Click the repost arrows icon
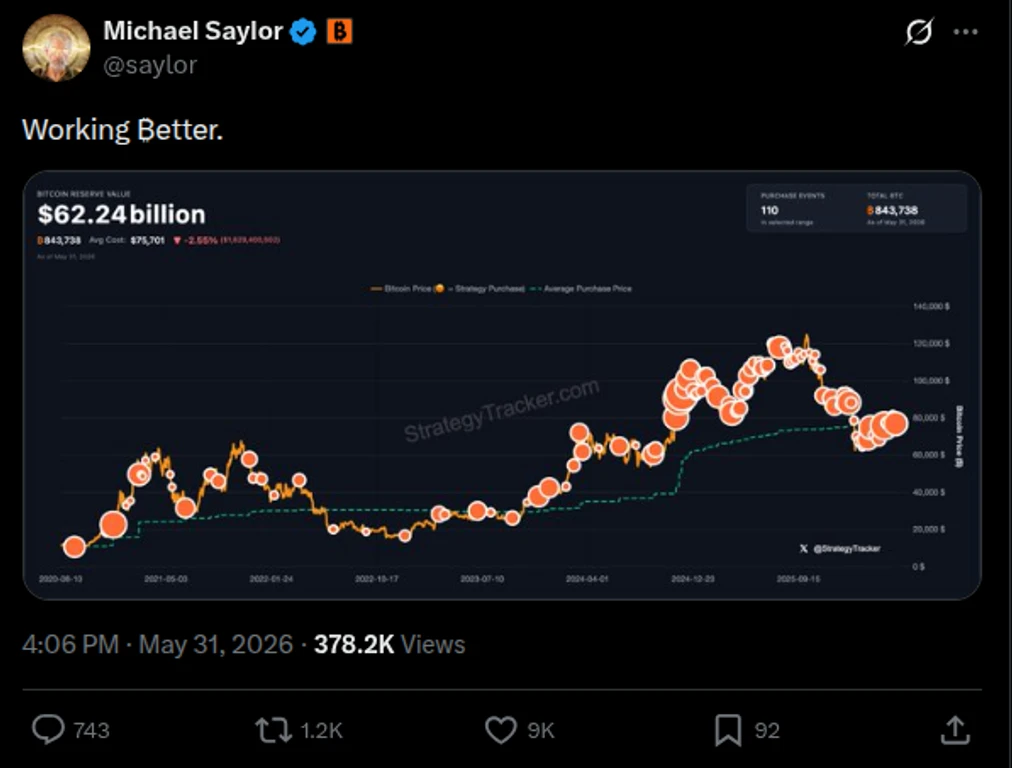The width and height of the screenshot is (1012, 768). [x=274, y=731]
